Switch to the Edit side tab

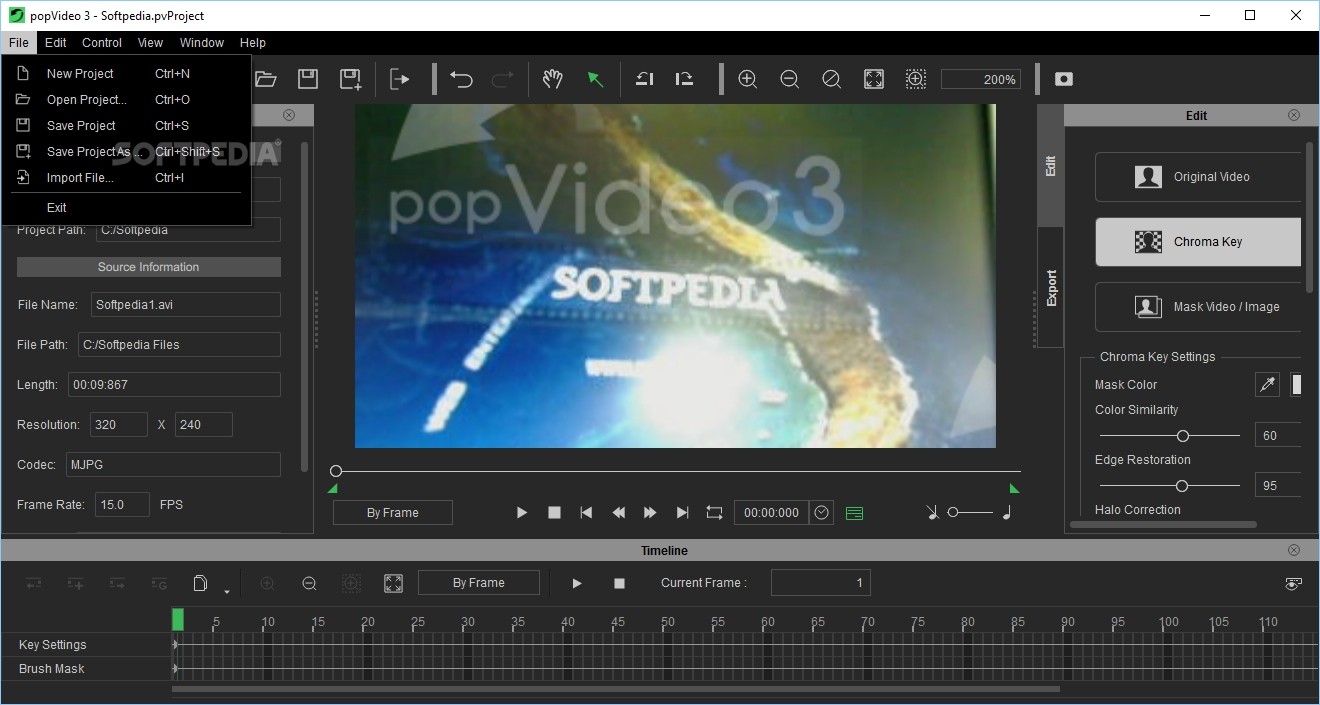point(1051,166)
